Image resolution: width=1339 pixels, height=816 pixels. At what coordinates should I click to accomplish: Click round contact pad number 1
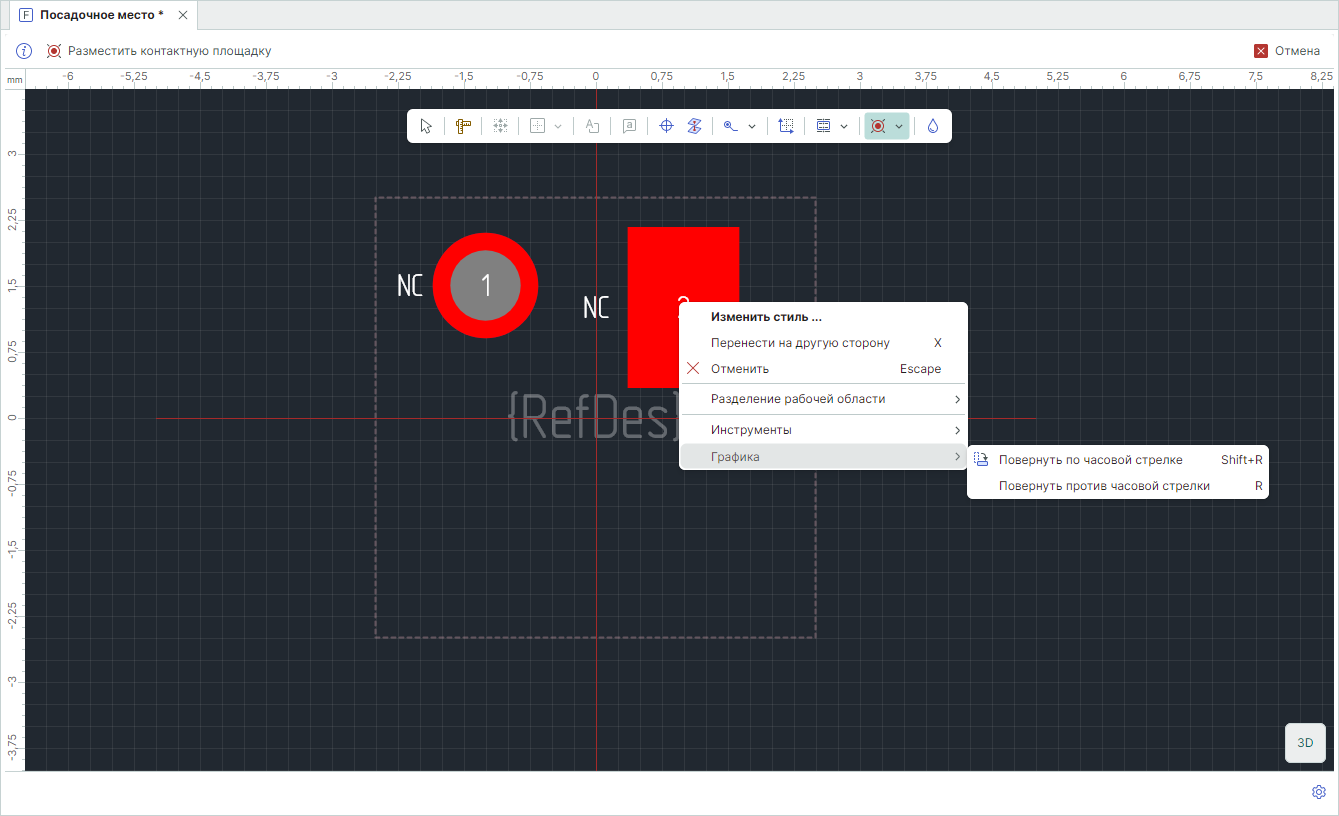click(x=485, y=285)
